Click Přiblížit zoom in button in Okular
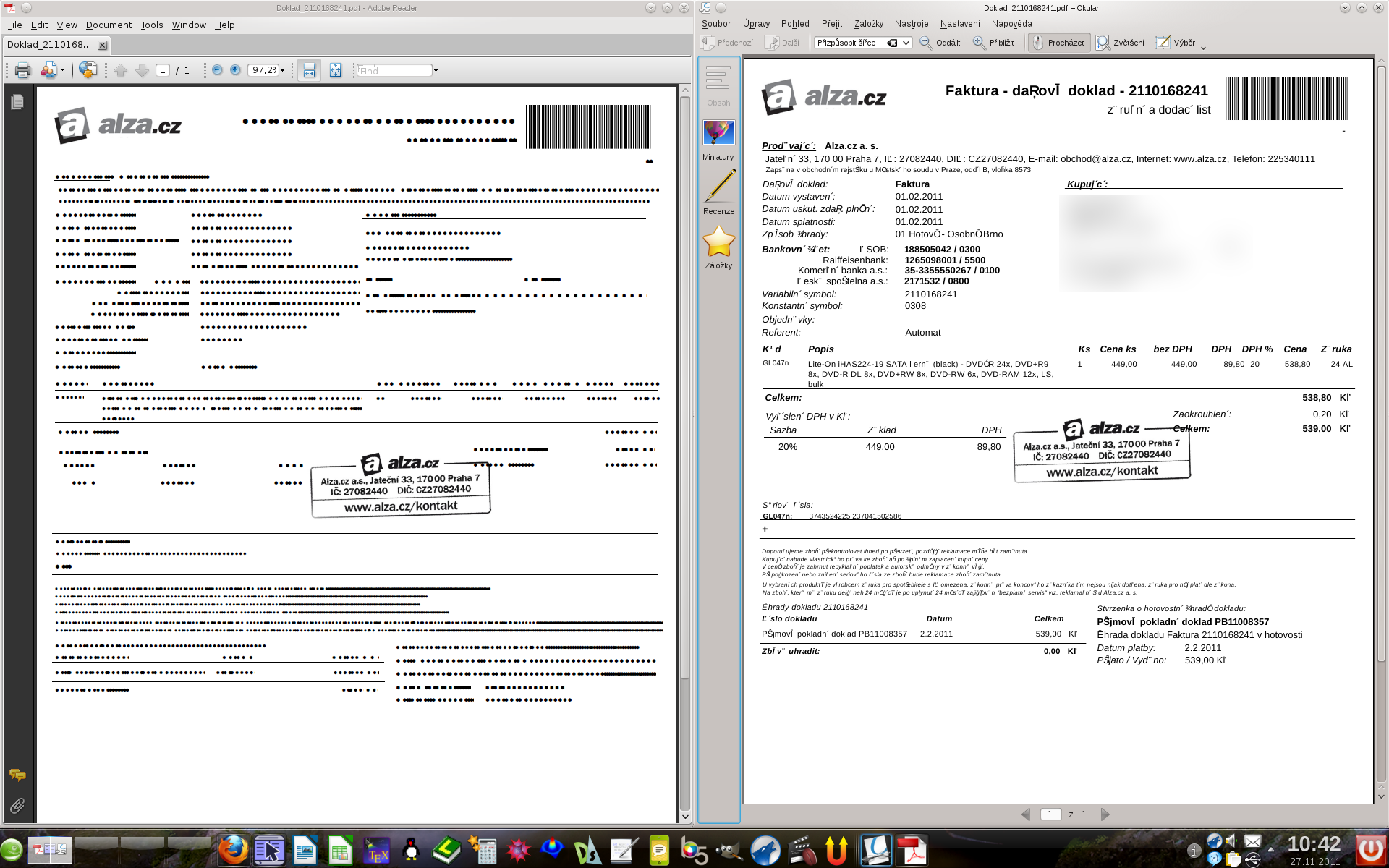This screenshot has width=1389, height=868. click(x=993, y=43)
